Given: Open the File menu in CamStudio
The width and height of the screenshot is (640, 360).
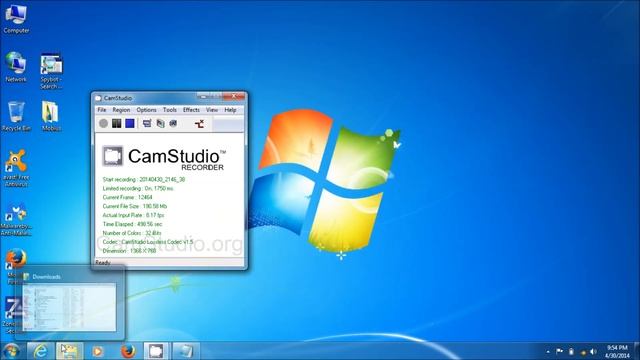Looking at the screenshot, I should point(102,110).
